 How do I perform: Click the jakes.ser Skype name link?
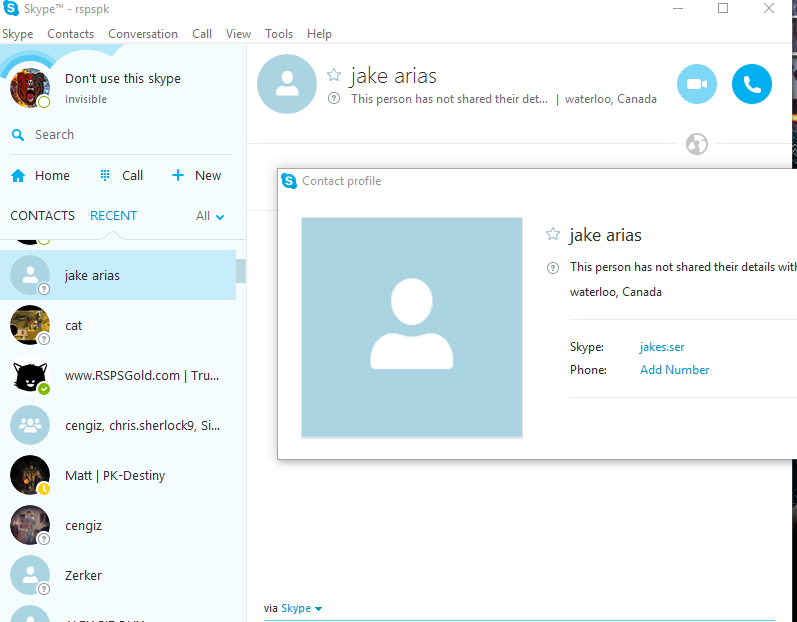[x=662, y=347]
